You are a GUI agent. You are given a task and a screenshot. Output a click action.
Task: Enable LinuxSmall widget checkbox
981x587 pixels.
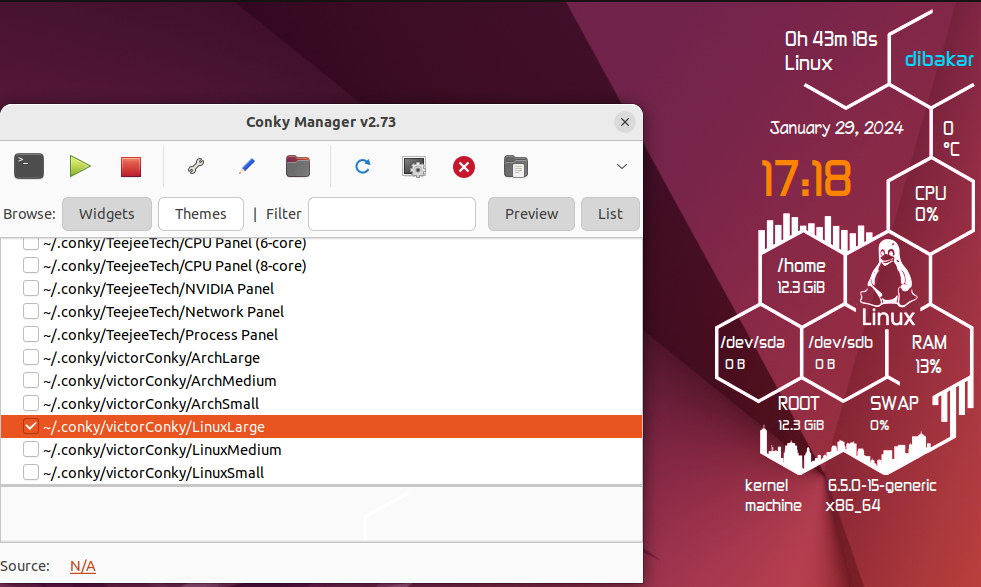click(x=31, y=472)
